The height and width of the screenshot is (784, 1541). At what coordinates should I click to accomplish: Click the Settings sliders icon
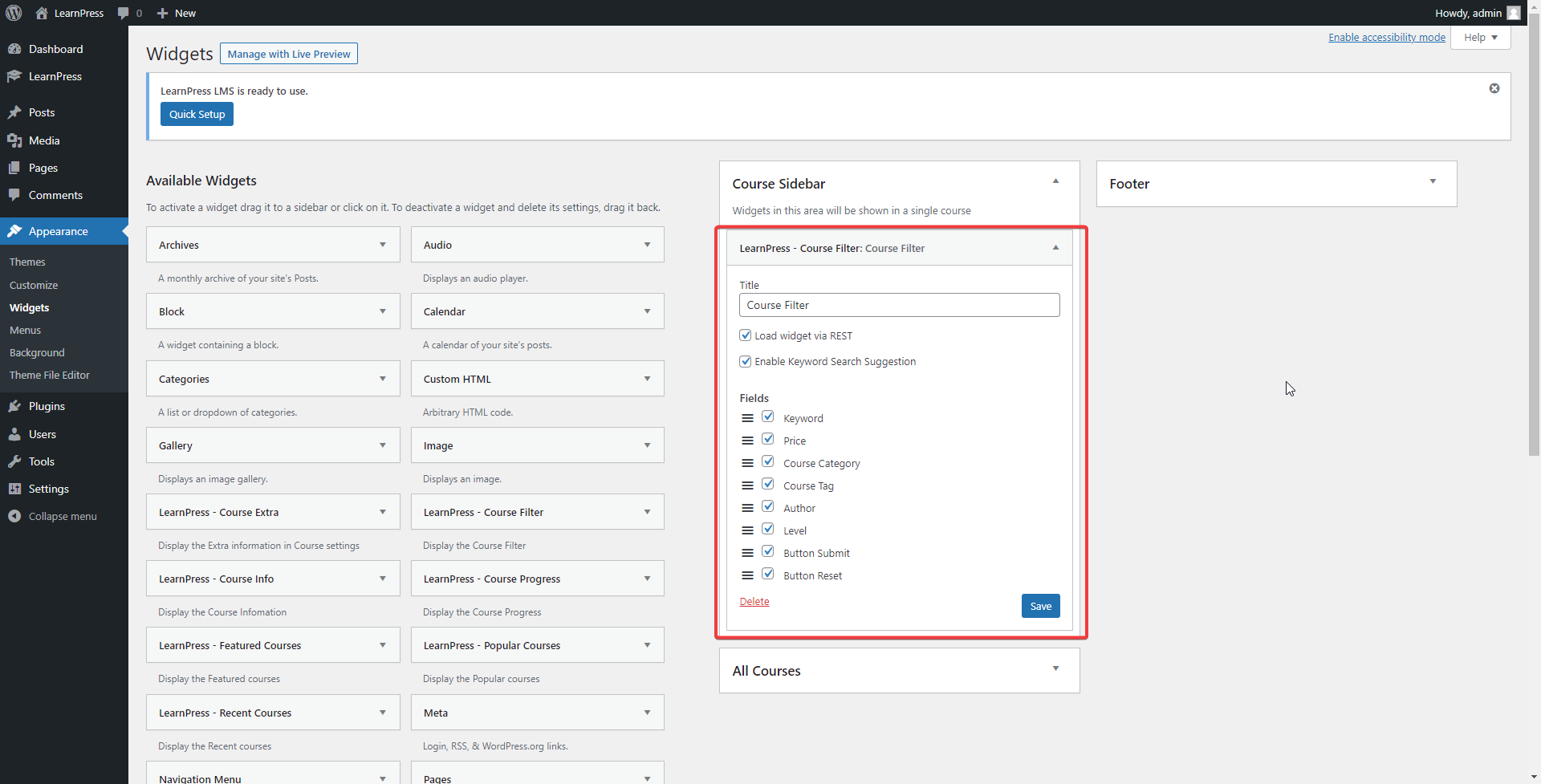tap(14, 489)
